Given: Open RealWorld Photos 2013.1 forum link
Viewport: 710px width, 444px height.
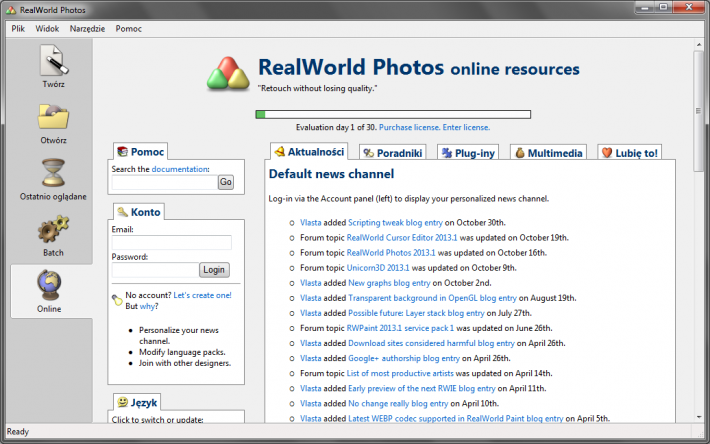Looking at the screenshot, I should (391, 253).
